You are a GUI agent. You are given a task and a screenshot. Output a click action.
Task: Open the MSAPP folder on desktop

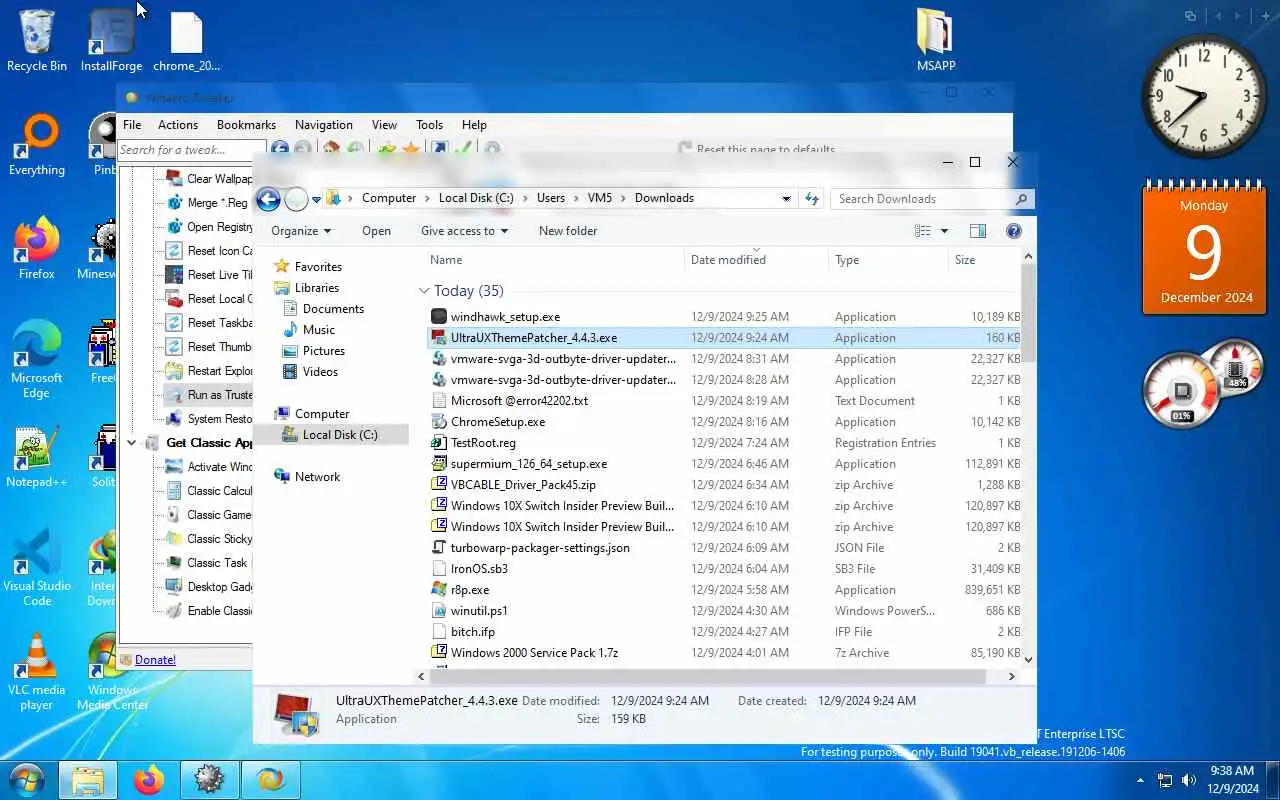coord(936,40)
